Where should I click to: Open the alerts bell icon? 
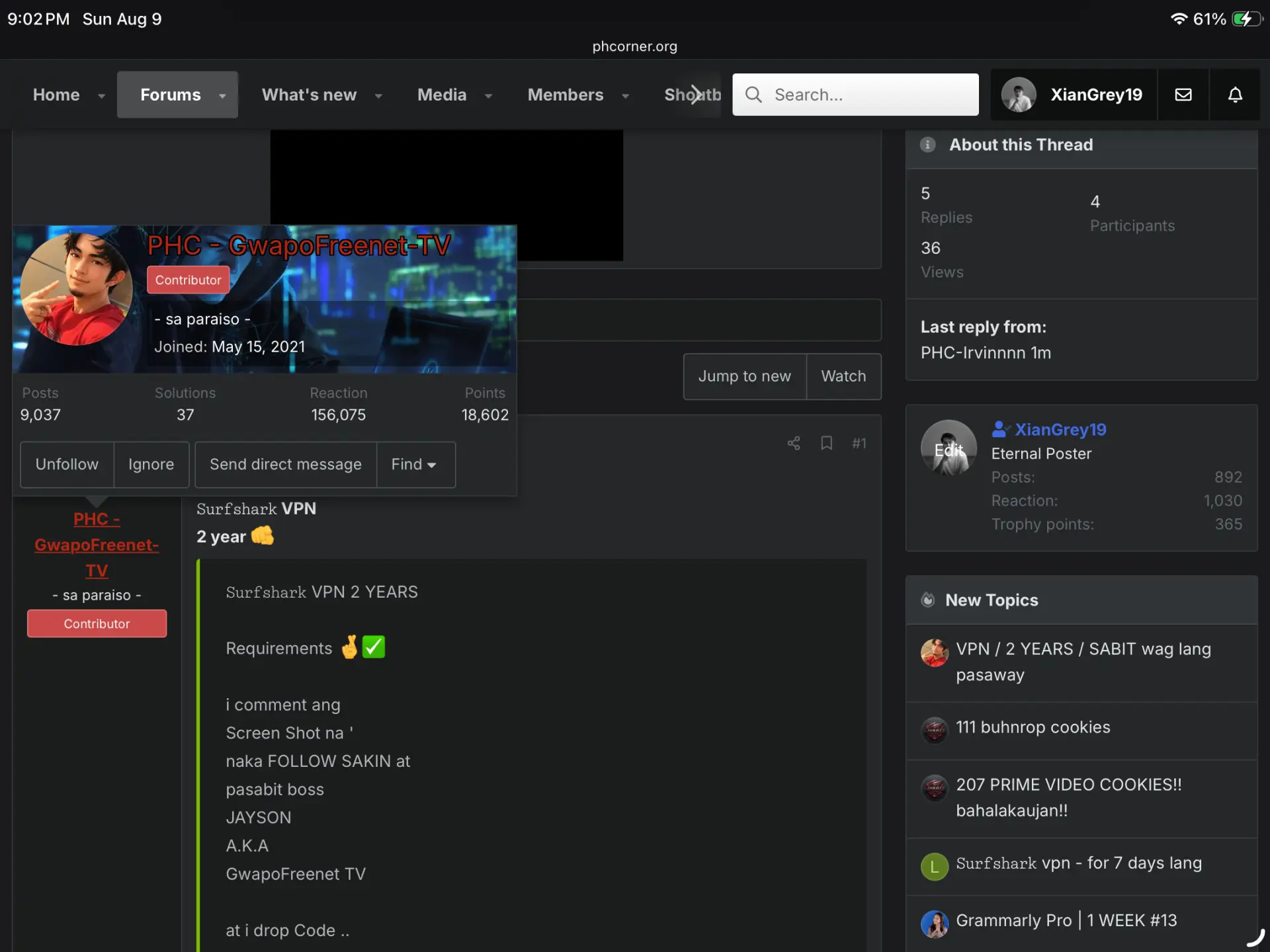click(1235, 95)
